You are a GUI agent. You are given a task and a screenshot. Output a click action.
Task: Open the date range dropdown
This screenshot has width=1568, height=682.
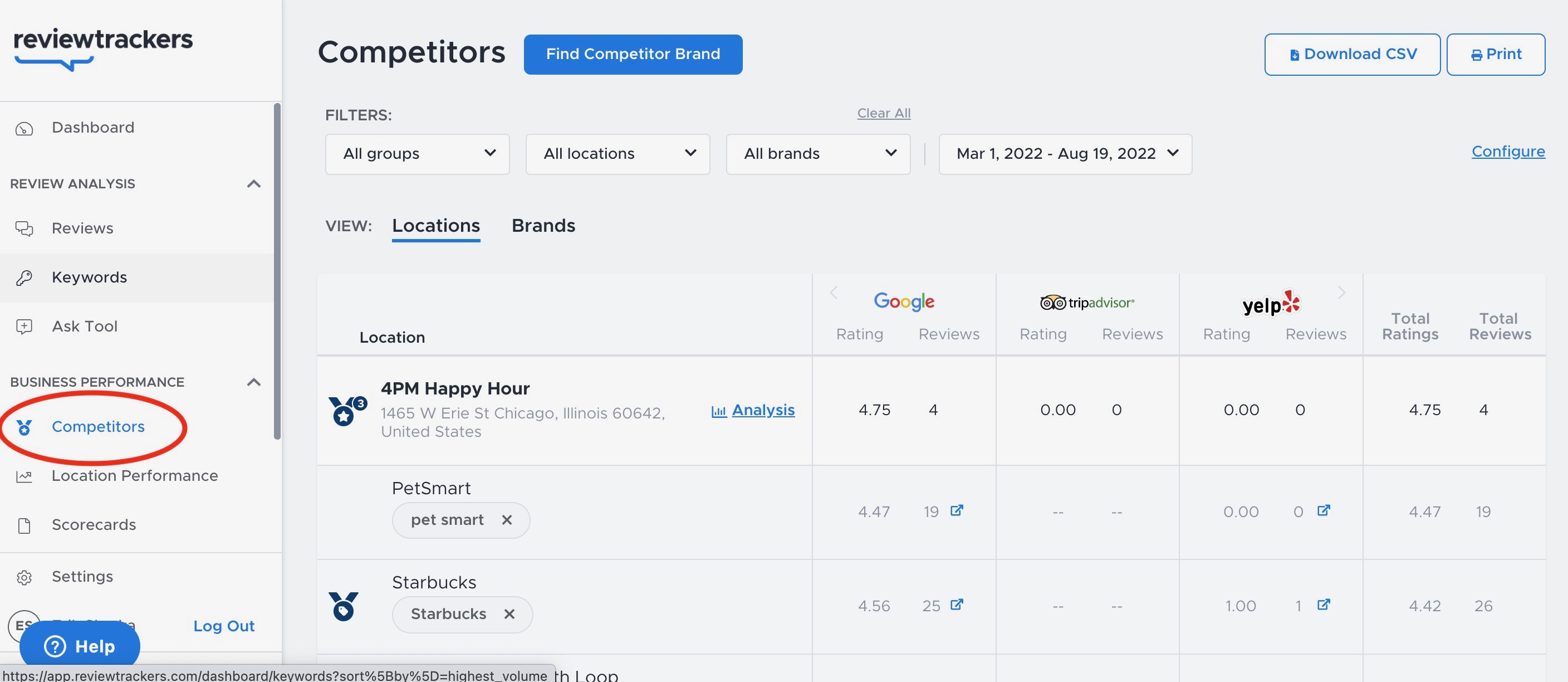coord(1065,154)
